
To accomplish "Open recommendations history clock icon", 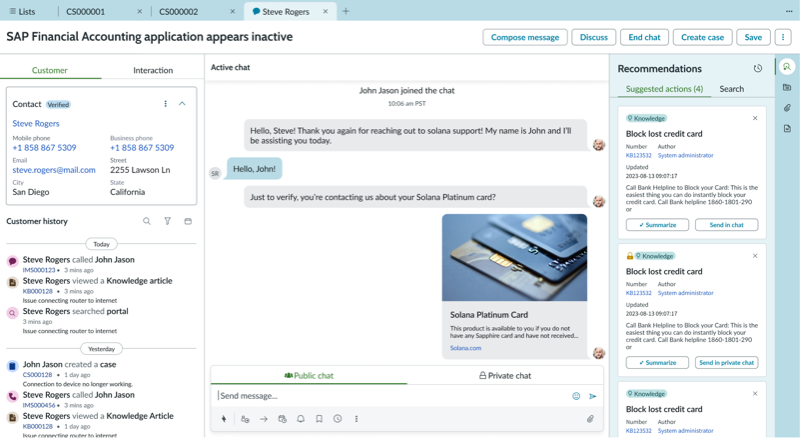I will click(x=758, y=68).
